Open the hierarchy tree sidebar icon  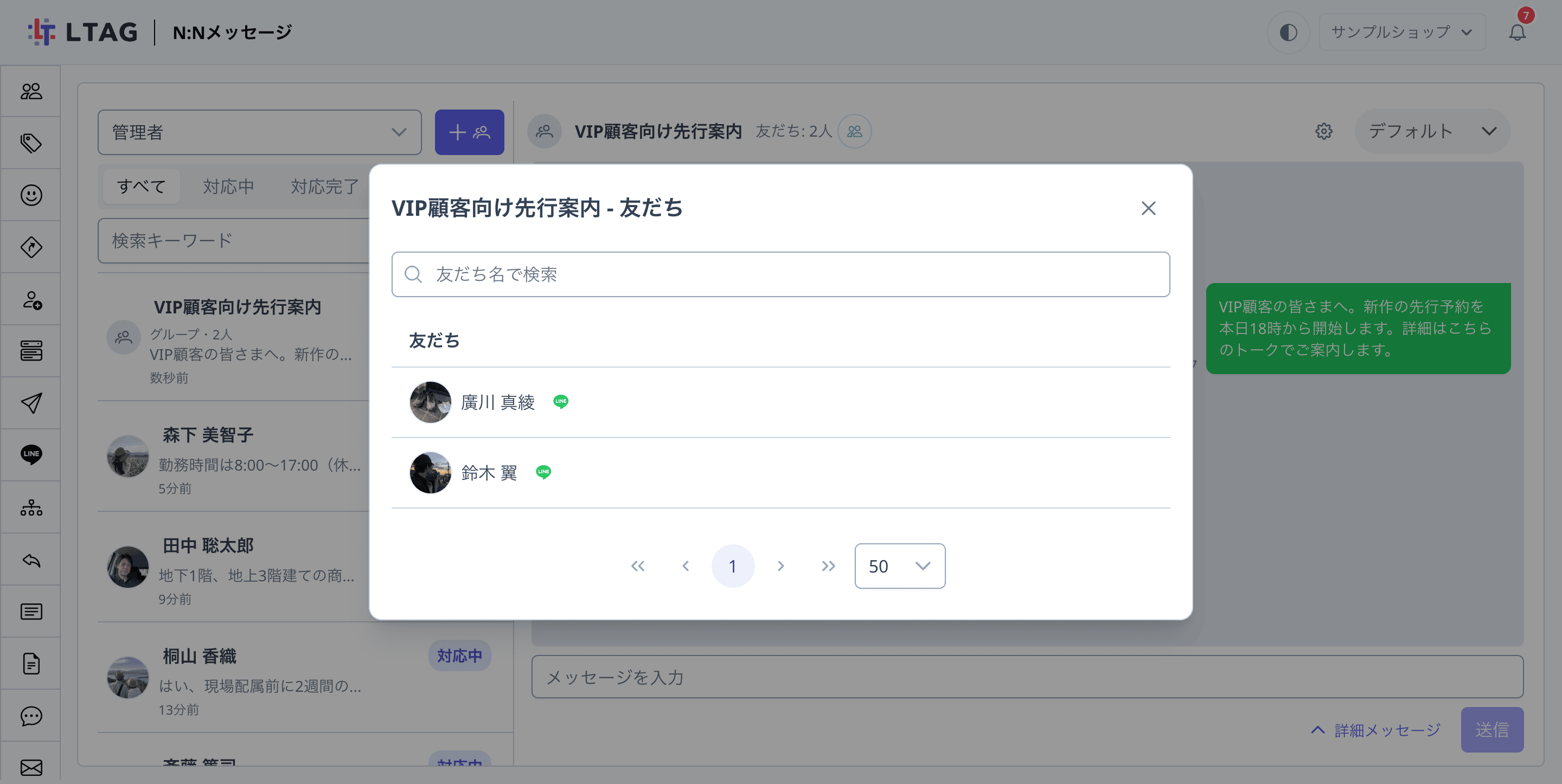point(31,507)
